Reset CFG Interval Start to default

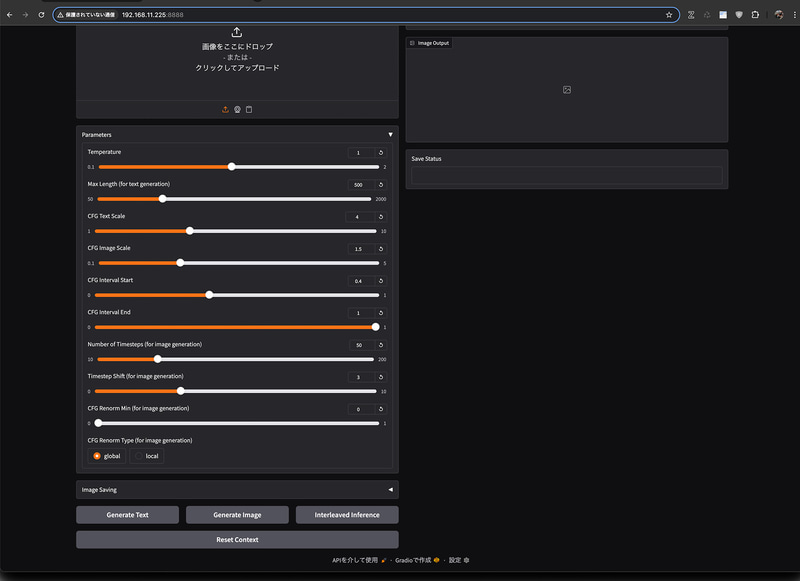(x=381, y=281)
